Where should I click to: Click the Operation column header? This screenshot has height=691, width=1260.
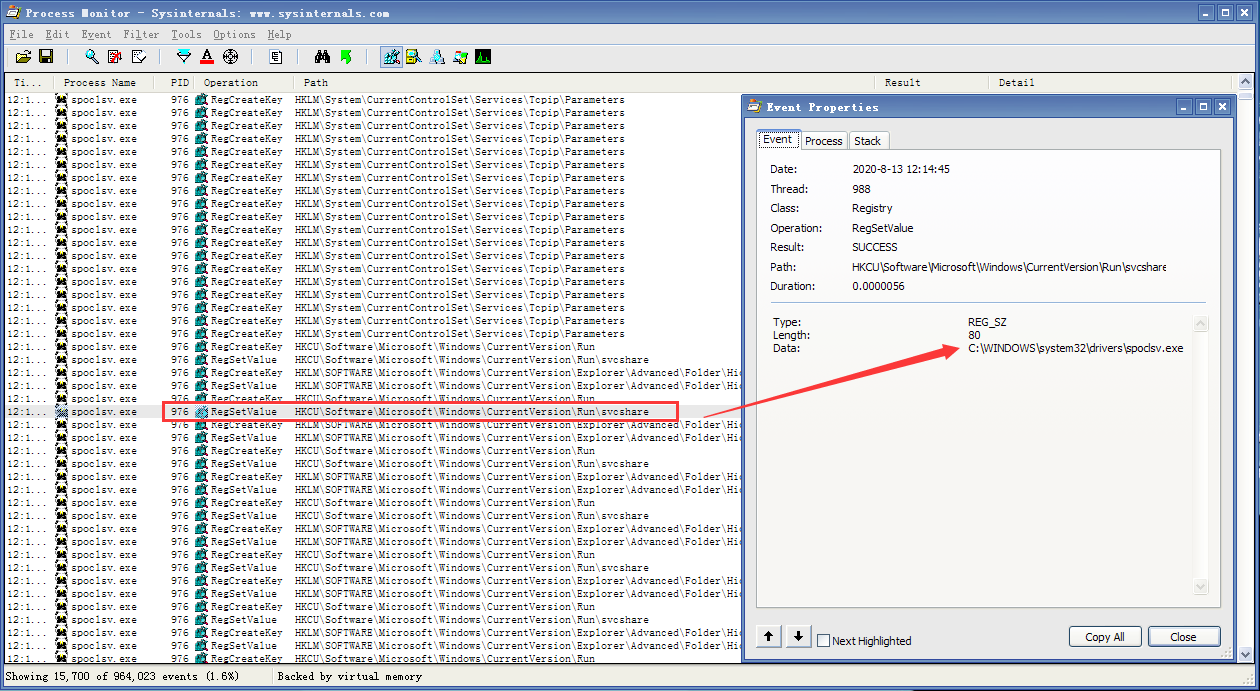[246, 83]
